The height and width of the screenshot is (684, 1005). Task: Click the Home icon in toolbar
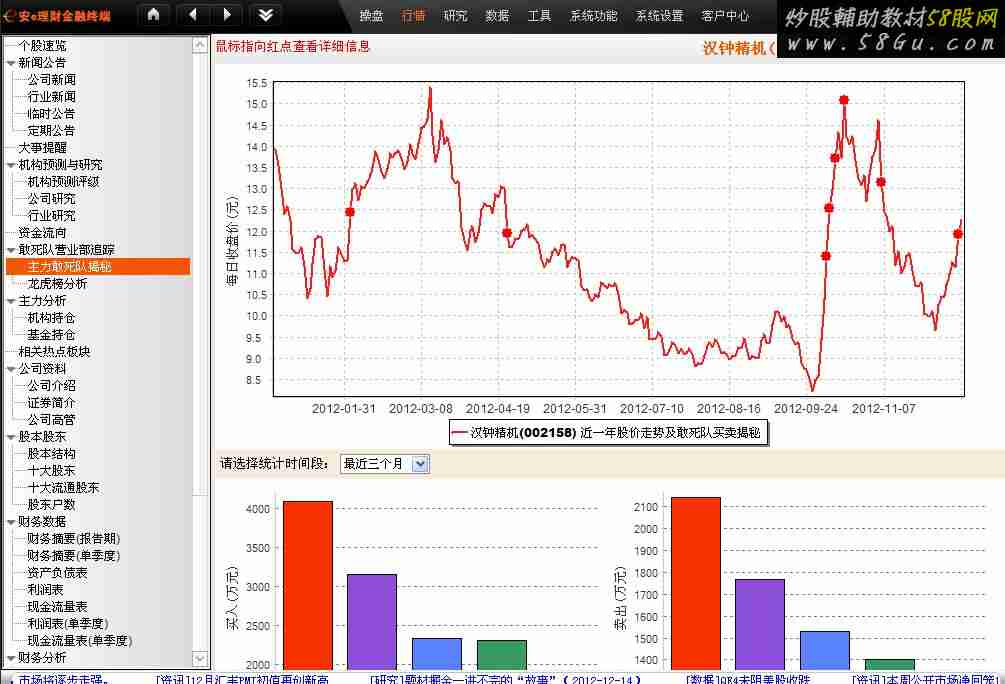pos(153,15)
